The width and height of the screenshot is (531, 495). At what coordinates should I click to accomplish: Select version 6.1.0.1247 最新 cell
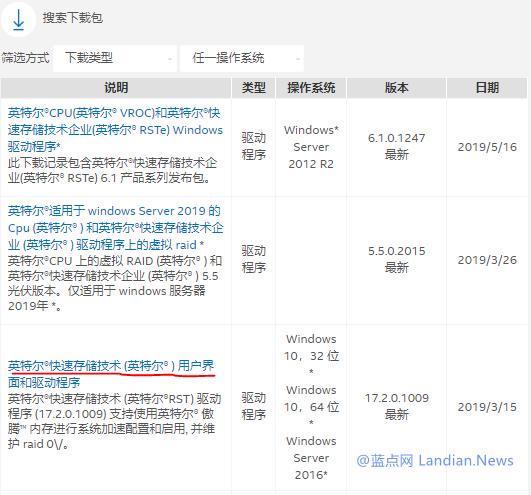[396, 147]
